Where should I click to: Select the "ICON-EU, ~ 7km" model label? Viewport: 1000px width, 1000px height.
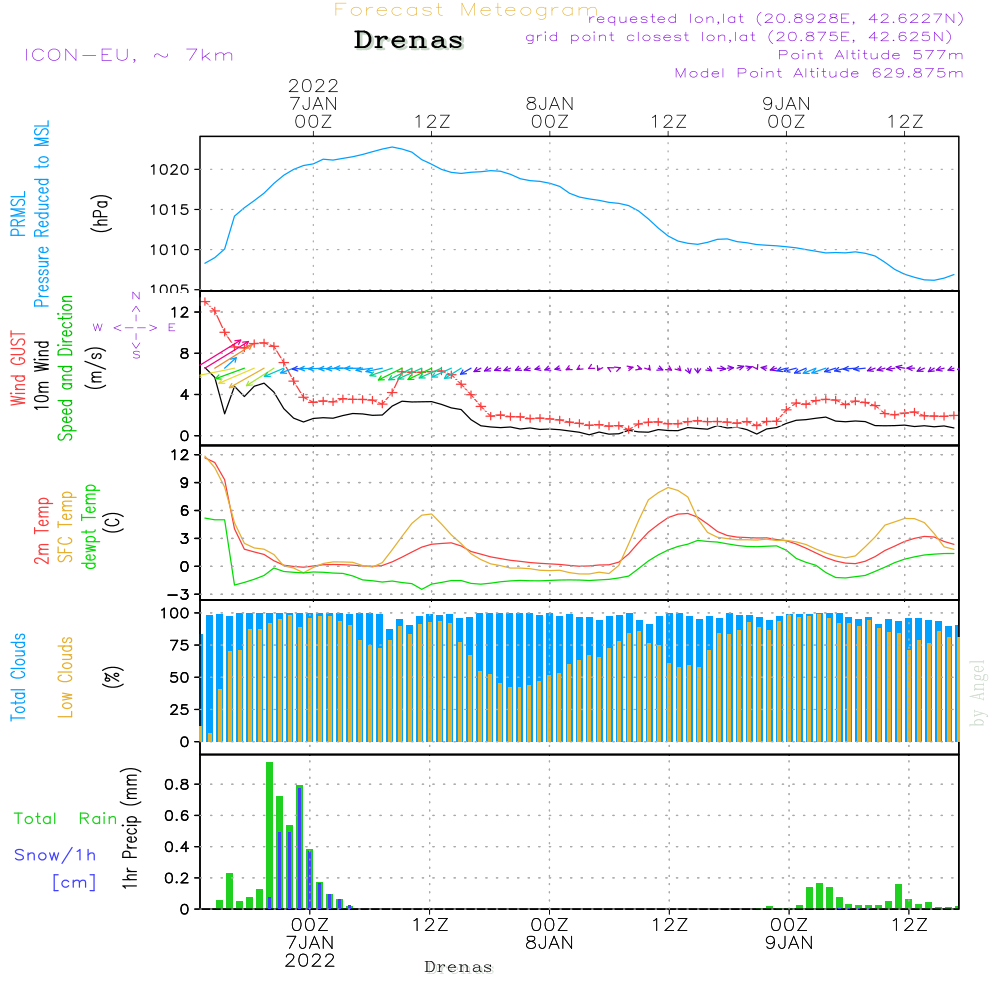[129, 55]
